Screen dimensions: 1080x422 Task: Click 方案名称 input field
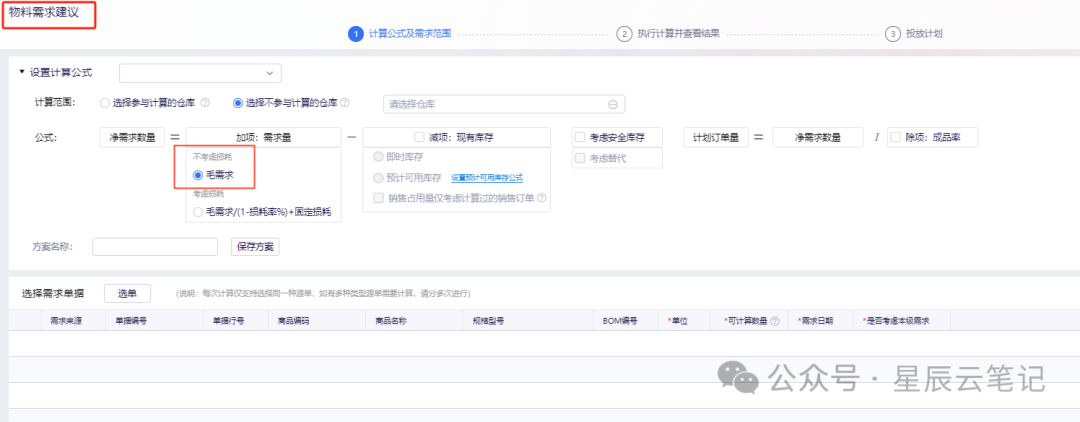(155, 246)
